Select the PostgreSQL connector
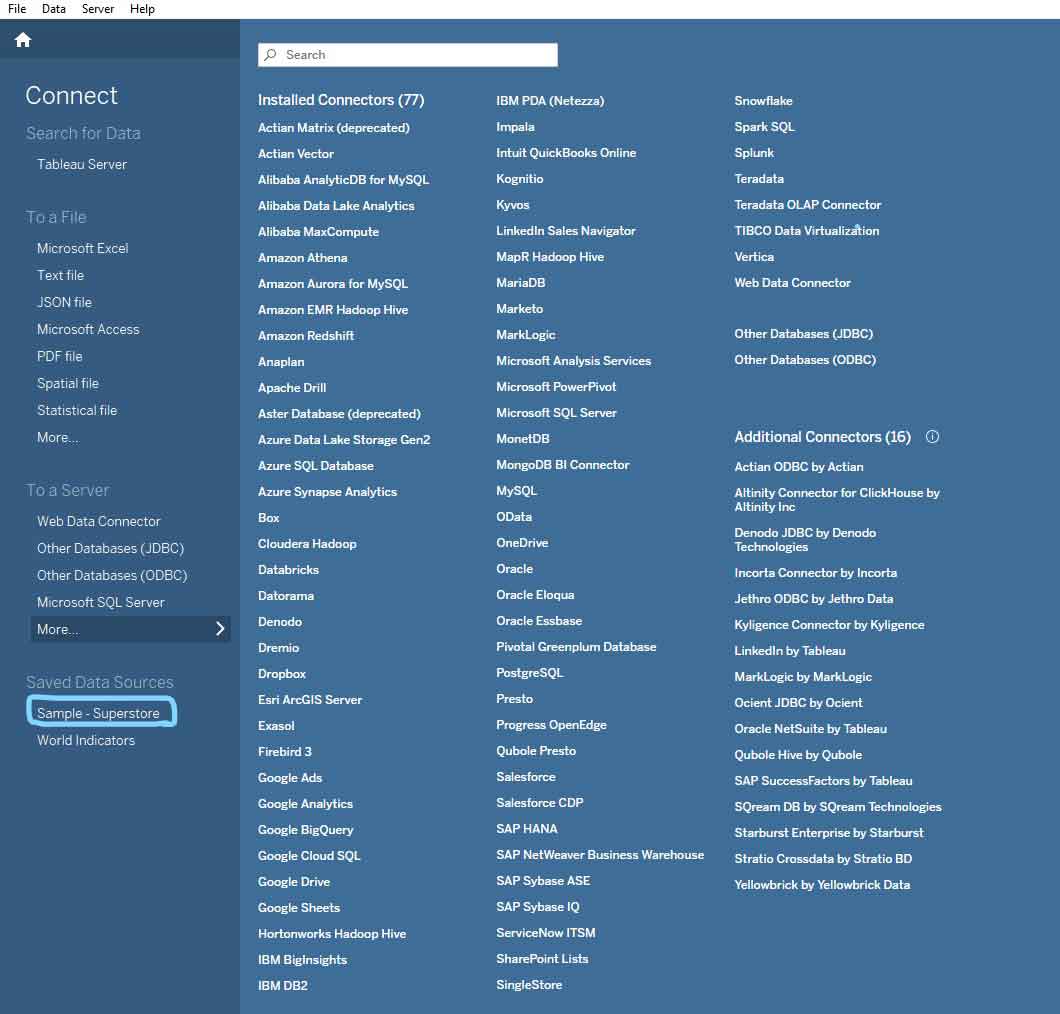The width and height of the screenshot is (1060, 1014). [529, 673]
